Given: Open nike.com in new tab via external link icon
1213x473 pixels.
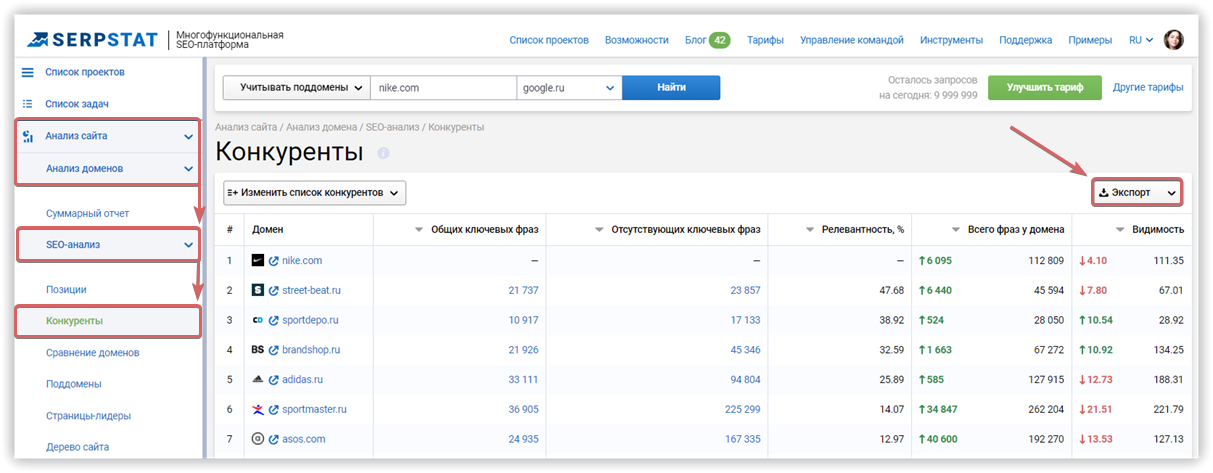Looking at the screenshot, I should [273, 260].
